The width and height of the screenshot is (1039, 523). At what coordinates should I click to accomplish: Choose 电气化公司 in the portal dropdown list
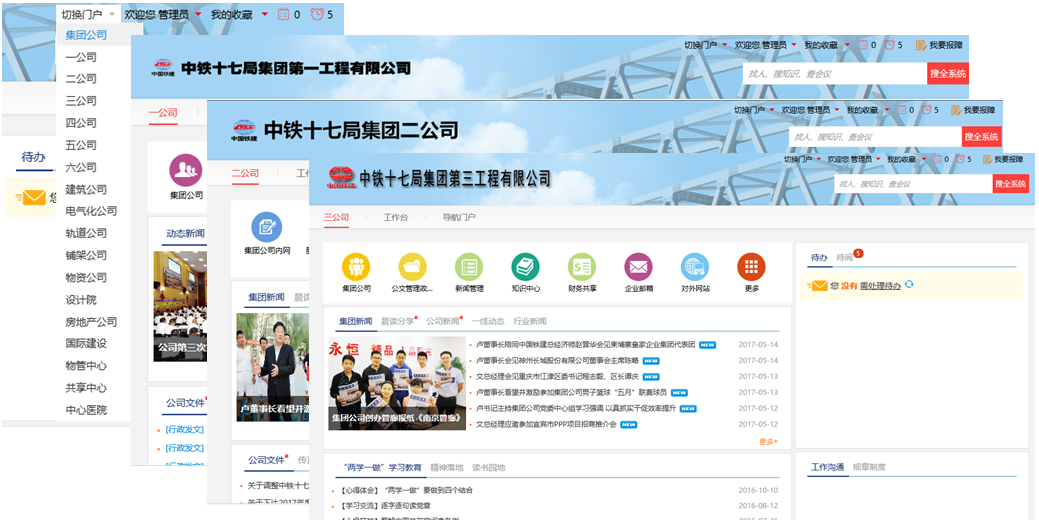point(91,211)
